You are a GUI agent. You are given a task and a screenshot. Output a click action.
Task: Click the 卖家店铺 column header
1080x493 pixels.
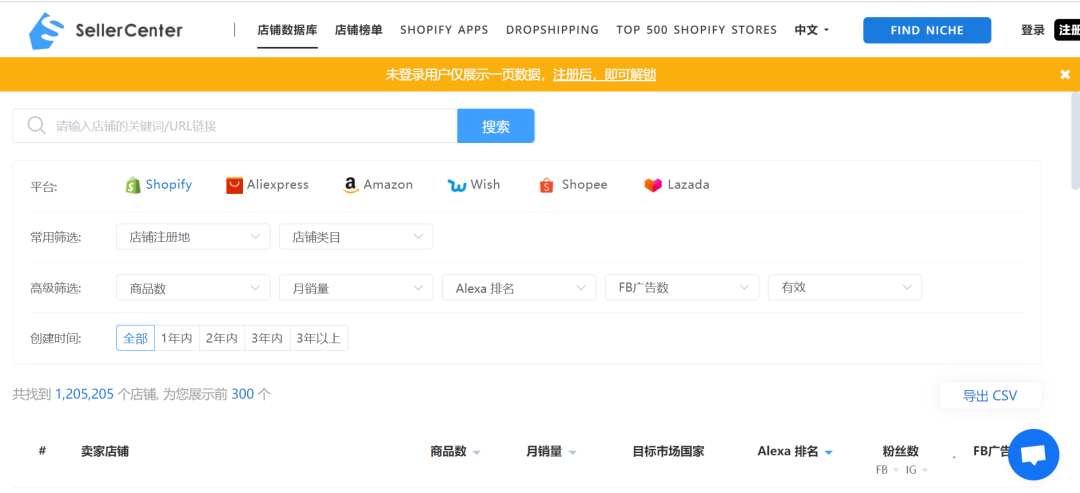click(105, 452)
